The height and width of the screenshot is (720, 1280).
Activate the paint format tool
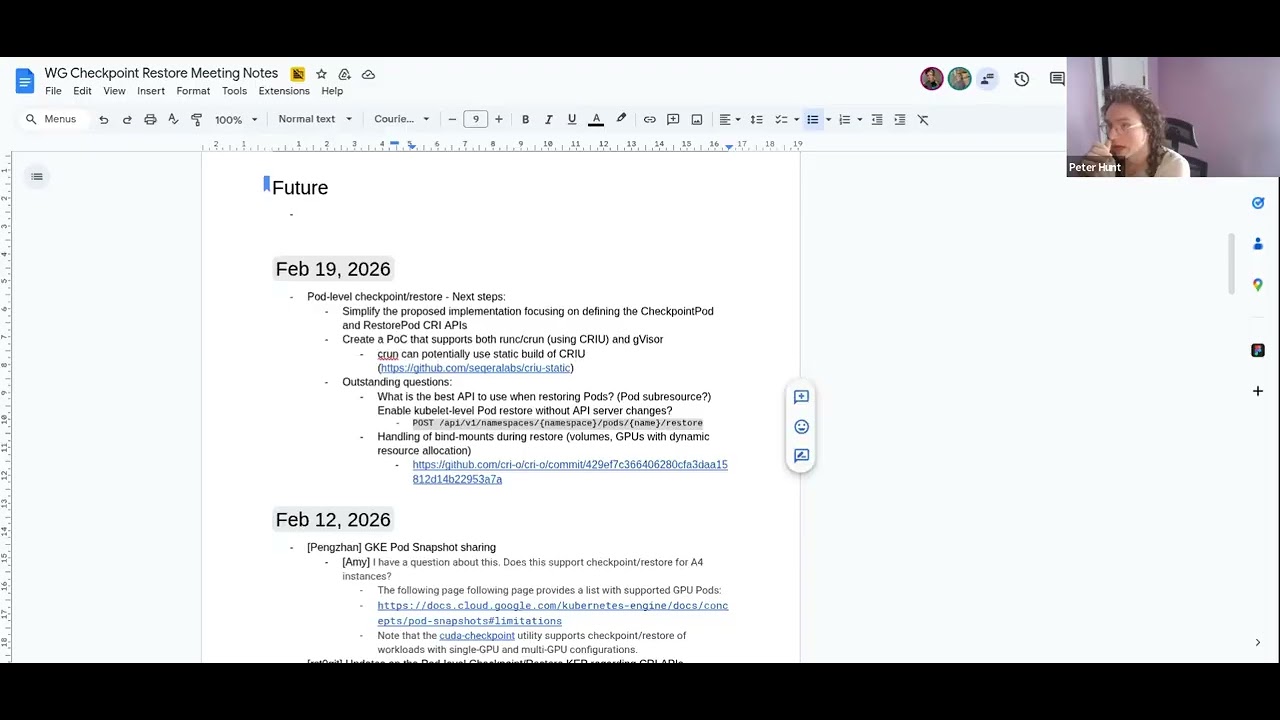click(x=196, y=119)
